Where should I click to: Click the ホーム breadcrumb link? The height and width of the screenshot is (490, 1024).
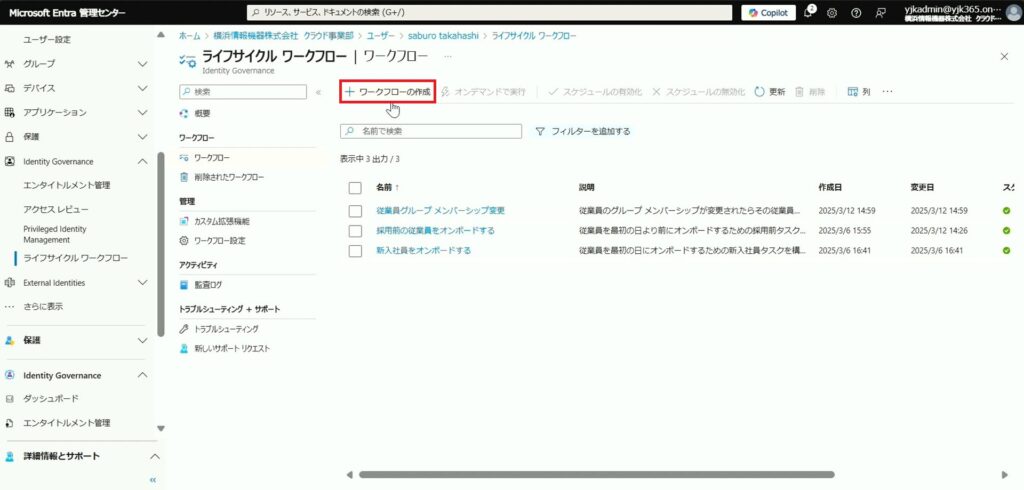click(x=189, y=36)
